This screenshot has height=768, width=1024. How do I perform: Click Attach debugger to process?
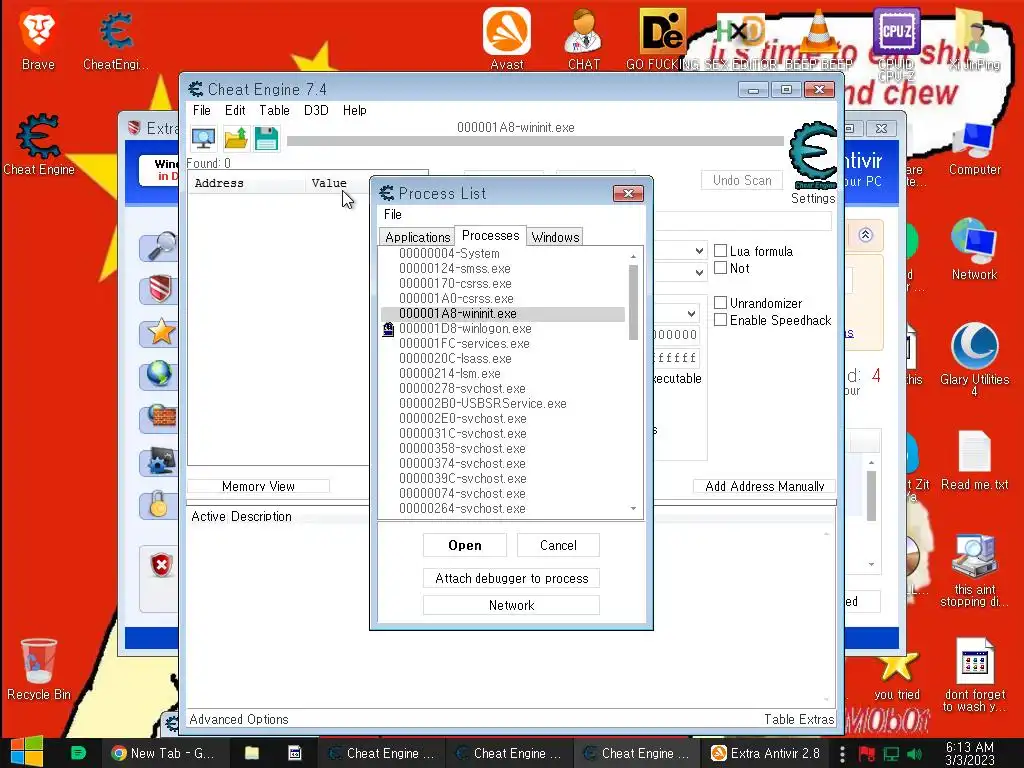(x=511, y=579)
